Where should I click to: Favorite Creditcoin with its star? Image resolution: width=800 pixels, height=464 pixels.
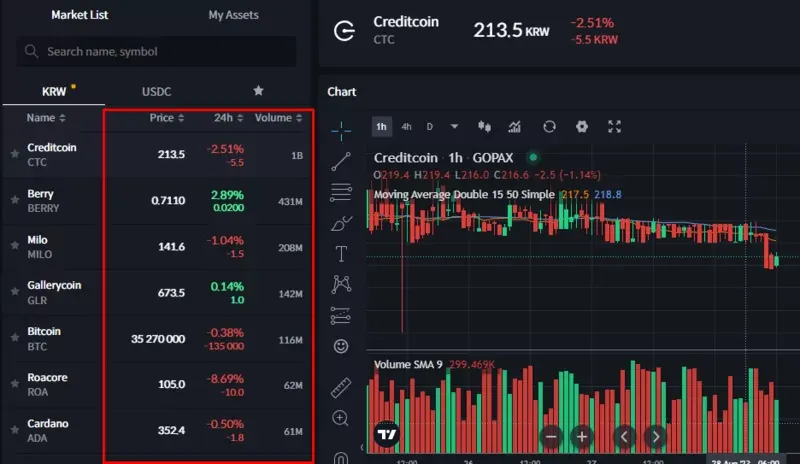click(x=15, y=154)
